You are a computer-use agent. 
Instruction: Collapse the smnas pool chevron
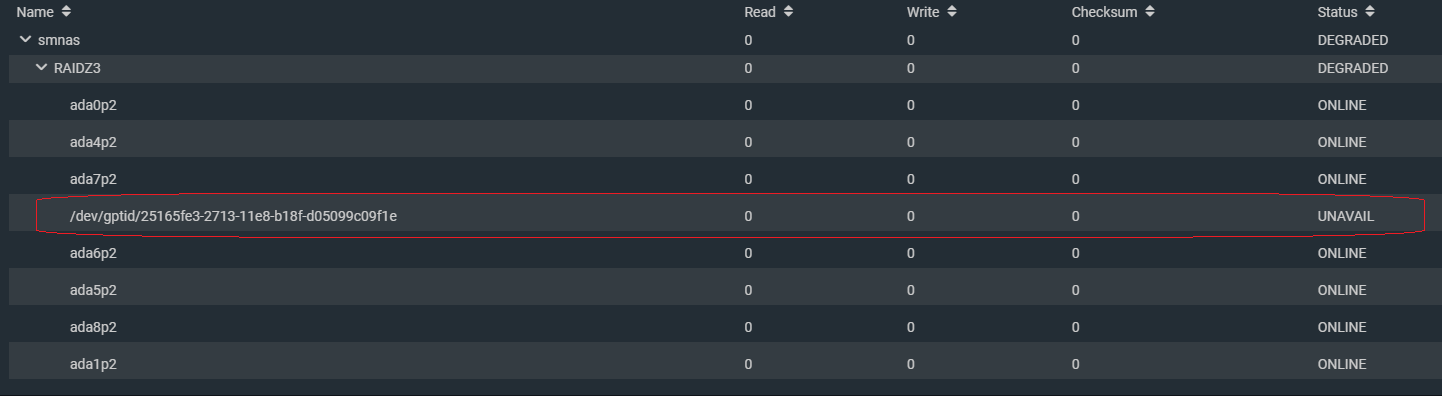(x=24, y=40)
